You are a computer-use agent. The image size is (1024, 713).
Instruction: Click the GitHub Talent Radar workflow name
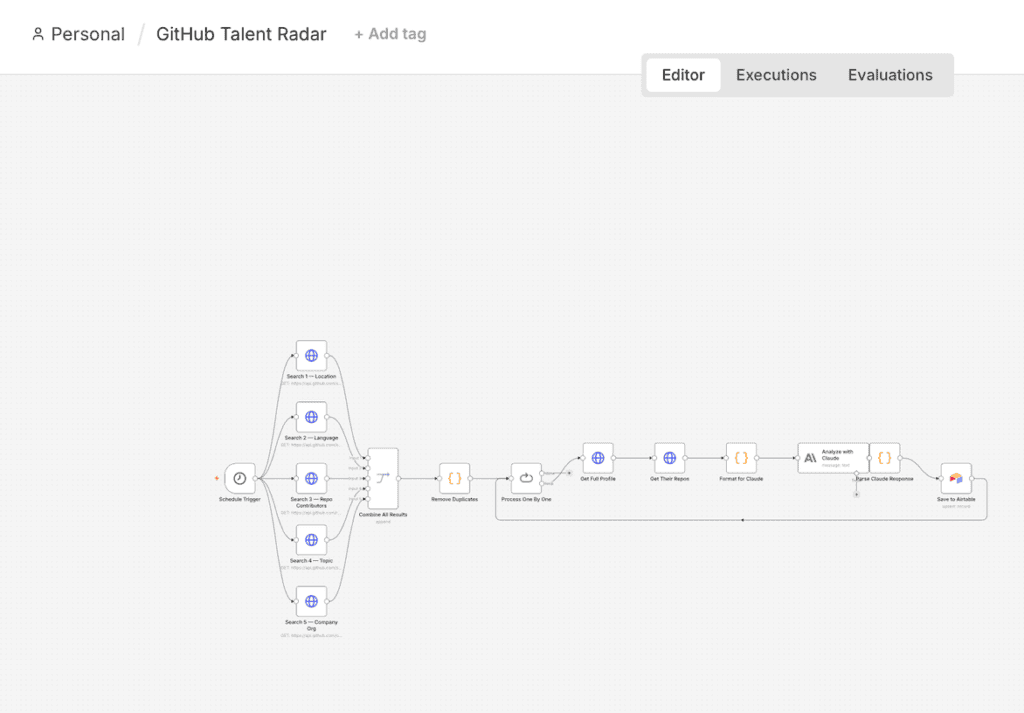241,34
